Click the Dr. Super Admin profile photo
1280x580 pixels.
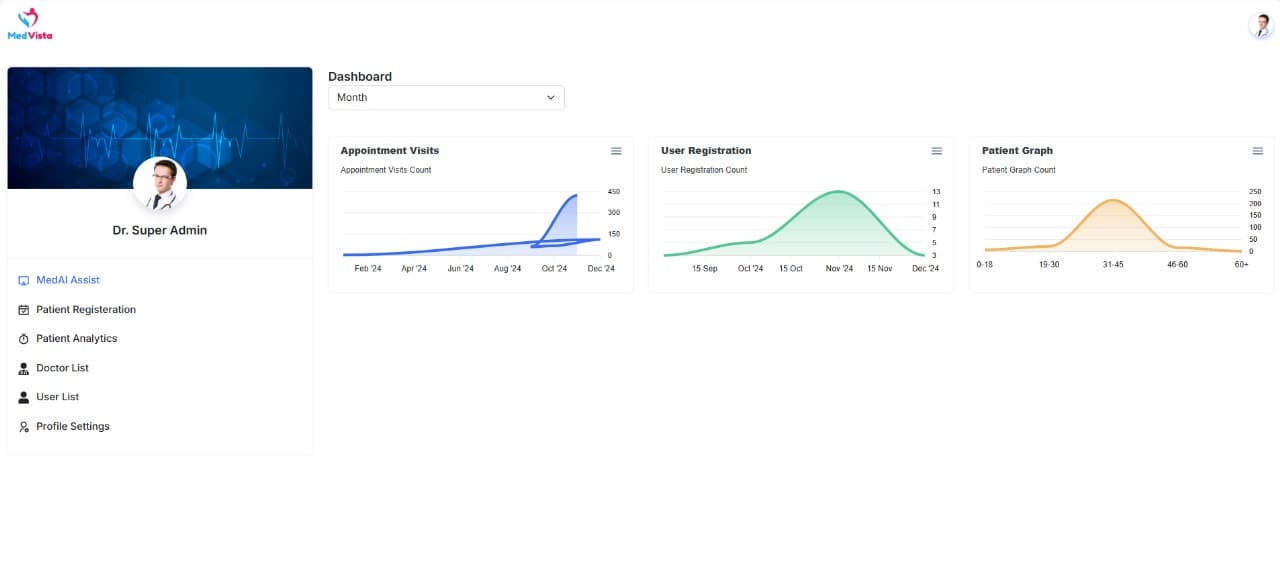(x=160, y=184)
